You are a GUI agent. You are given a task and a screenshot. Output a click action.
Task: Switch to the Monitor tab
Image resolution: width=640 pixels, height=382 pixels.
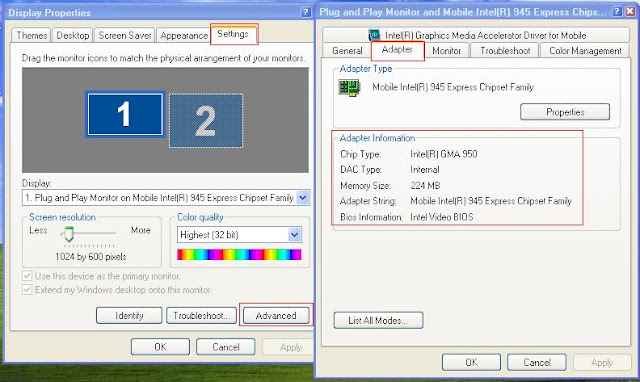click(x=446, y=51)
